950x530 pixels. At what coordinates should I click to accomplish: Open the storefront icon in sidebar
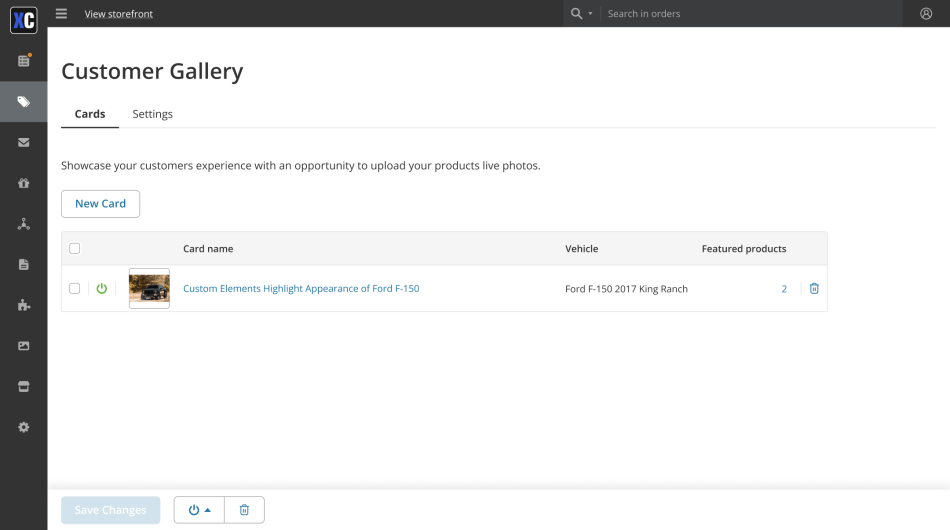pos(23,386)
